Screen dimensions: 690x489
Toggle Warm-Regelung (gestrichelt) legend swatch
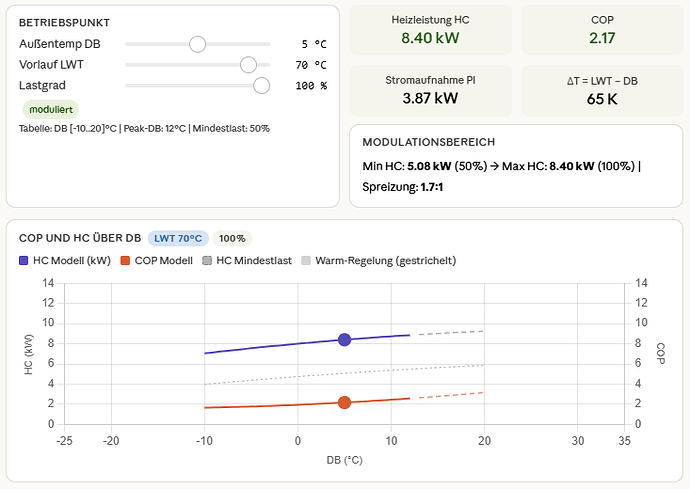click(x=306, y=261)
